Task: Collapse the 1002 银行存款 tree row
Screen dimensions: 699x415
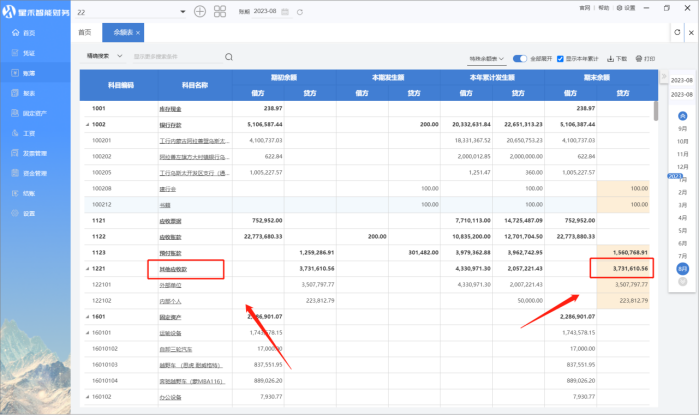Action: (x=87, y=124)
